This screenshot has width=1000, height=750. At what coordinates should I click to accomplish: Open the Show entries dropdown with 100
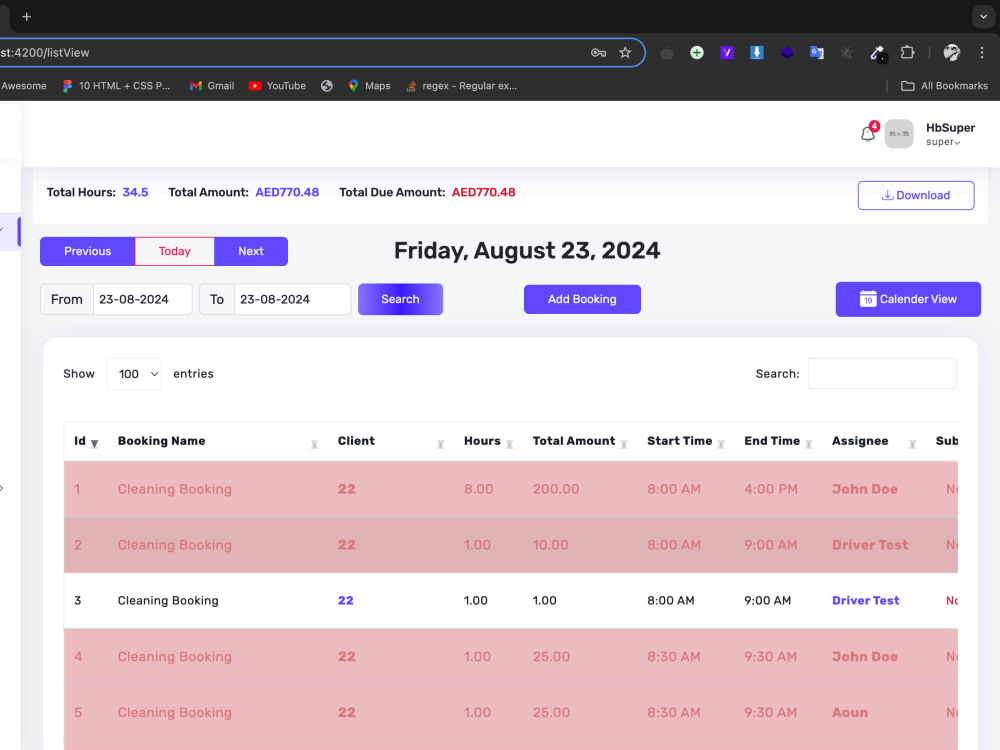(135, 374)
